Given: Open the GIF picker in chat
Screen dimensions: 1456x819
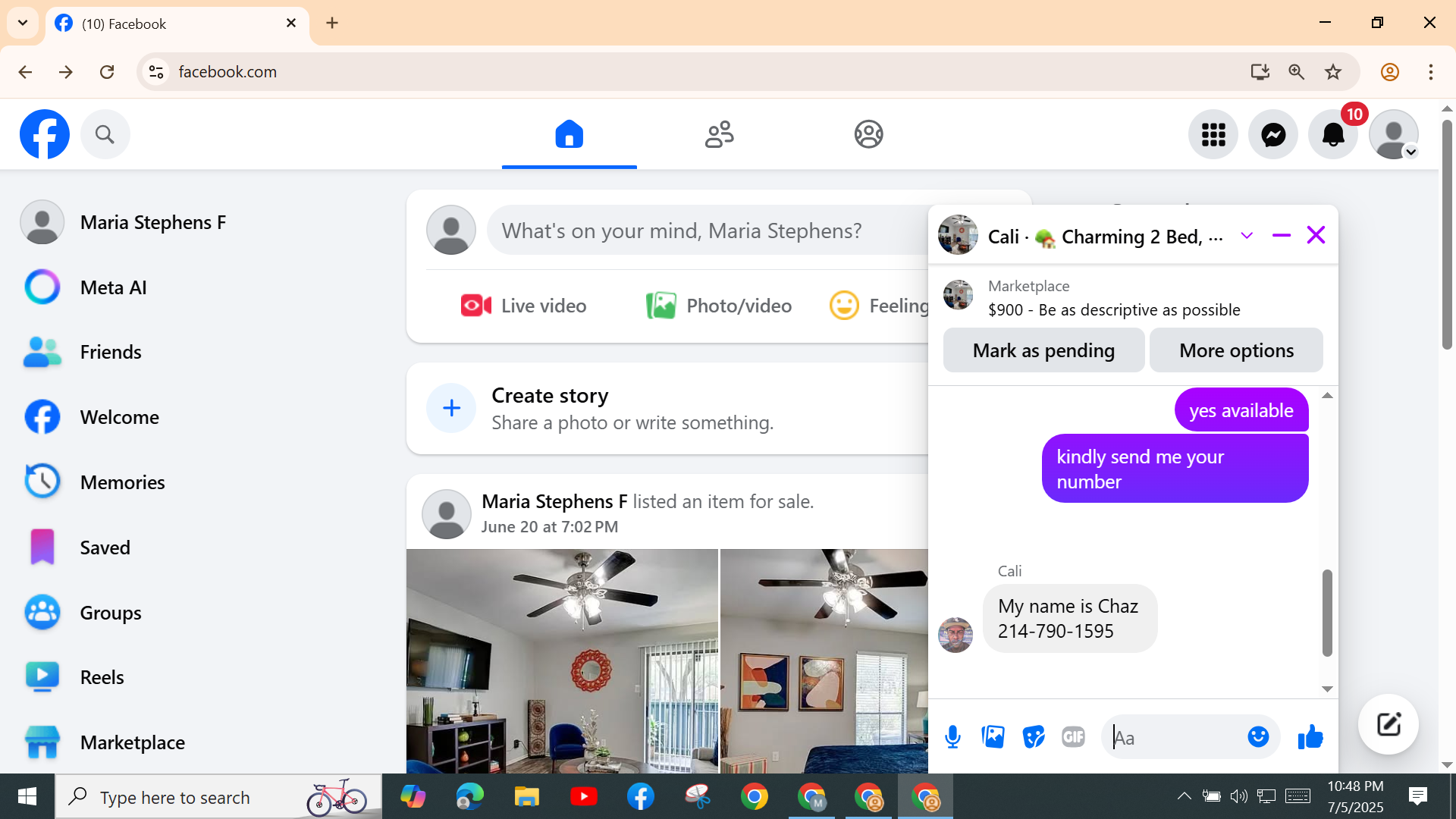Looking at the screenshot, I should point(1073,736).
